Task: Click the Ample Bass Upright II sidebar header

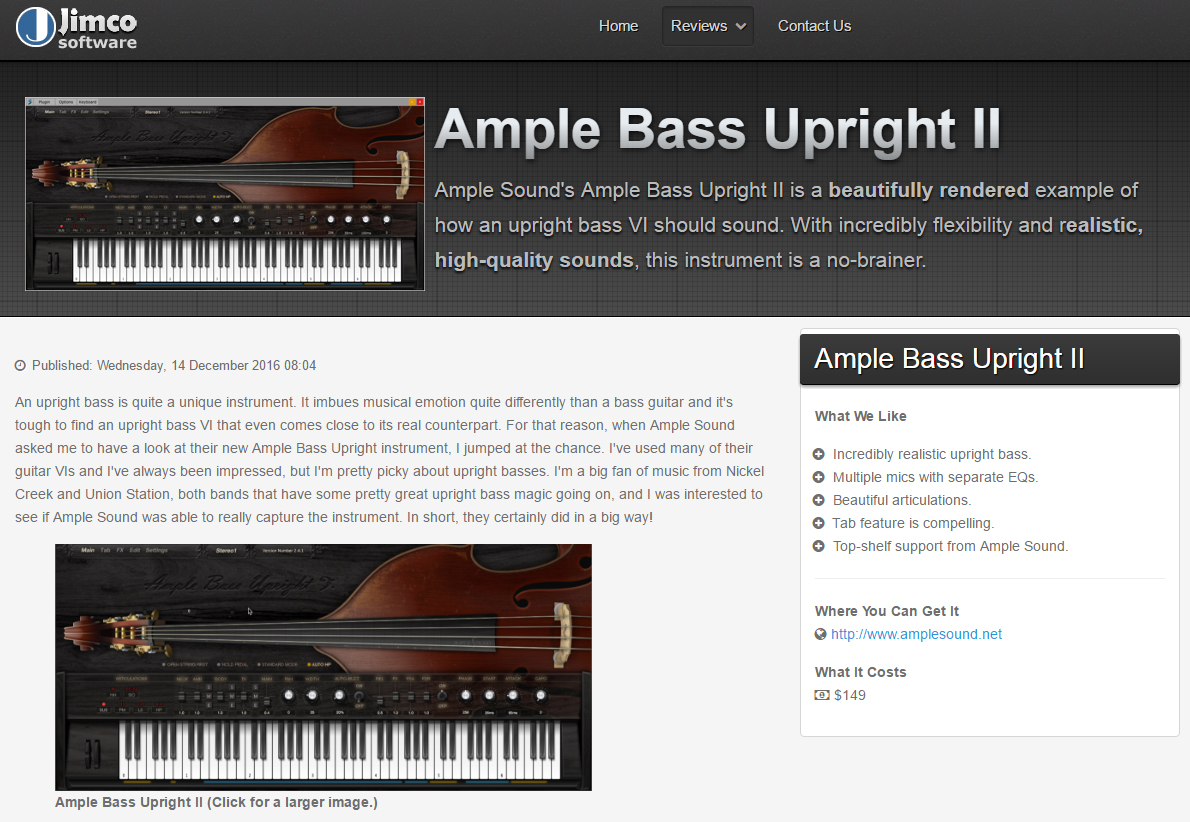Action: [990, 359]
